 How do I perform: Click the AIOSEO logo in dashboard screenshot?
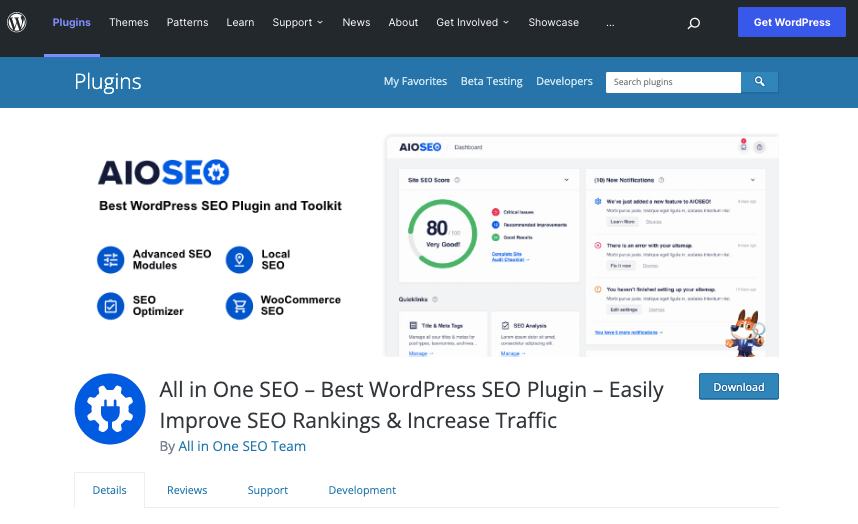(x=420, y=147)
